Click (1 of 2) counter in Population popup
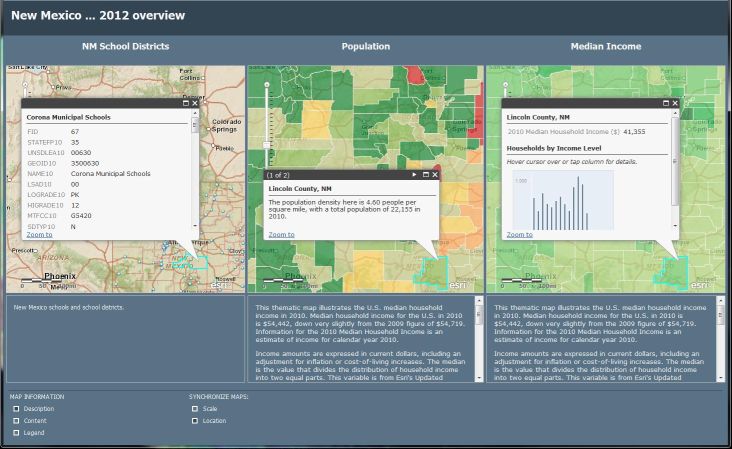Image resolution: width=732 pixels, height=449 pixels. [278, 175]
